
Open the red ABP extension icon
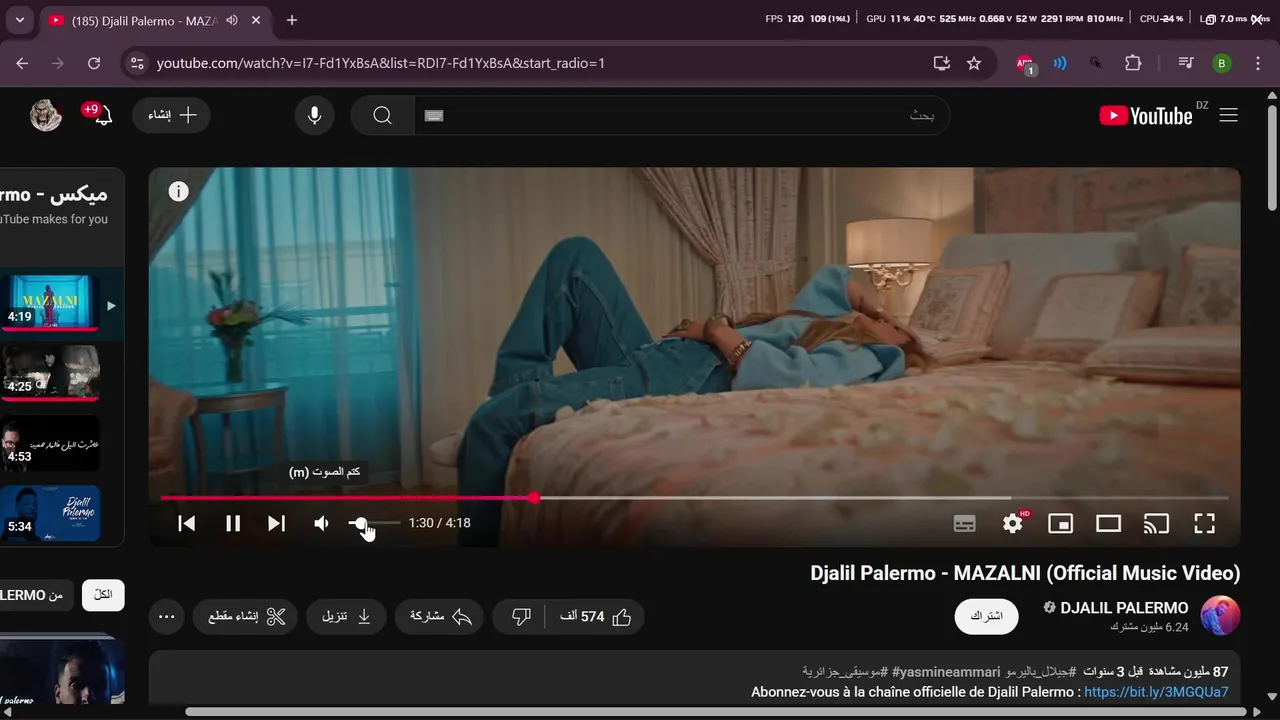tap(1025, 64)
